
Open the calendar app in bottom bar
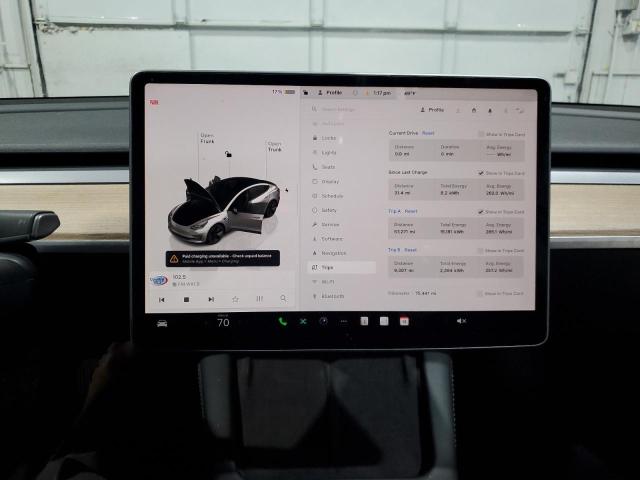[x=404, y=321]
